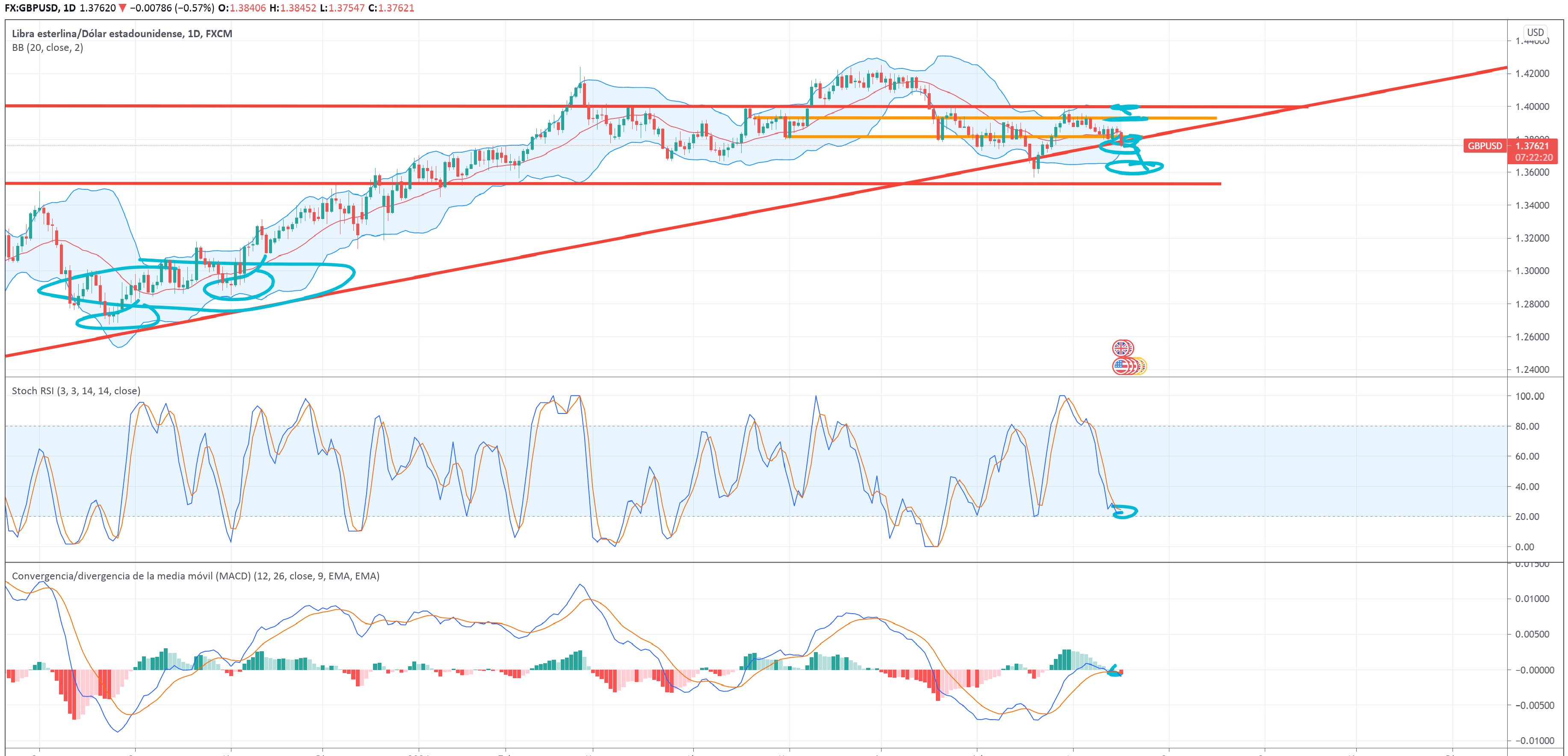
Task: Click the 20.00 label on Stoch RSI axis
Action: click(x=1527, y=517)
